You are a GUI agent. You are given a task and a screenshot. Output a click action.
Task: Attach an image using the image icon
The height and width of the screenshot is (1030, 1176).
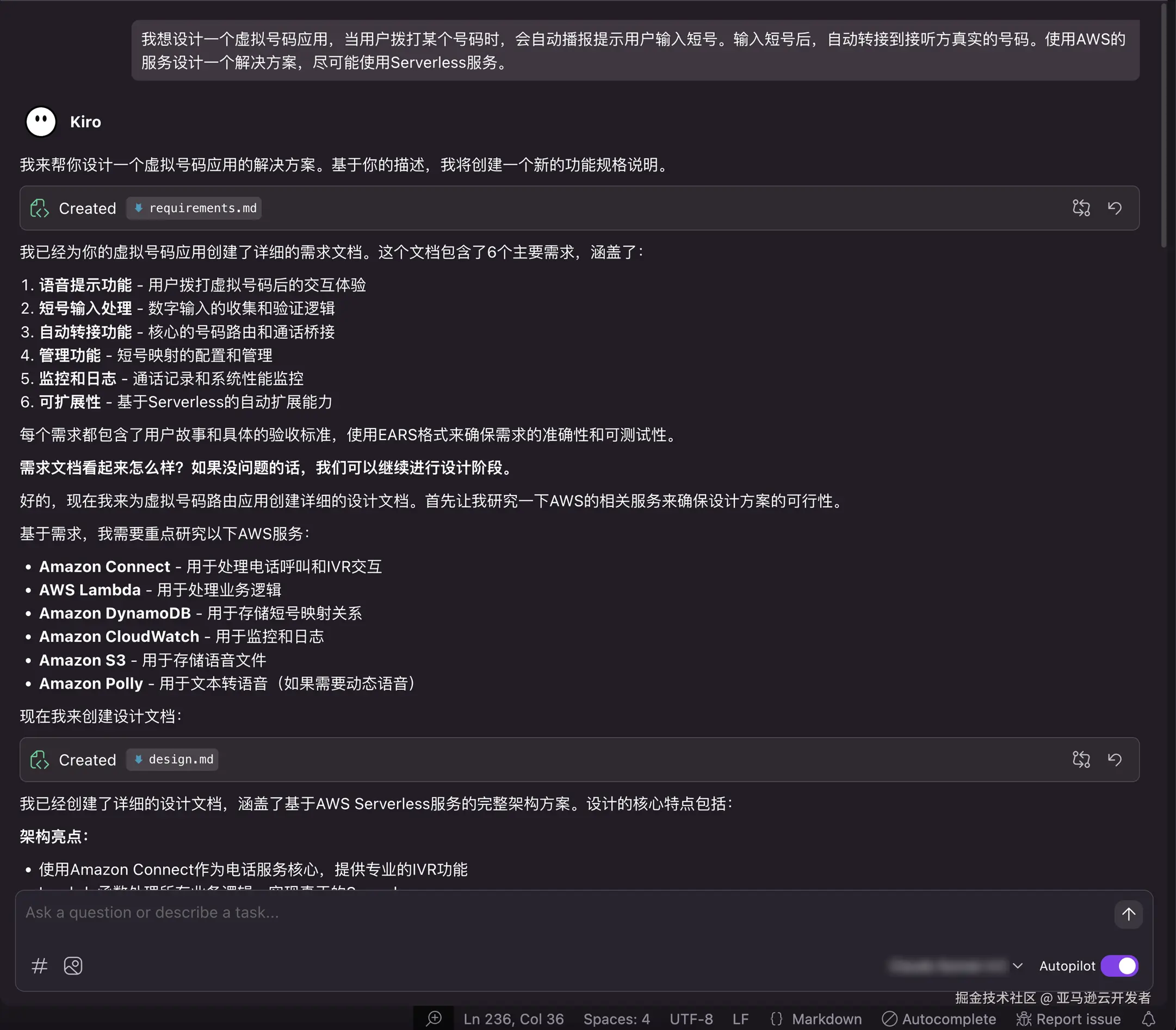coord(72,966)
